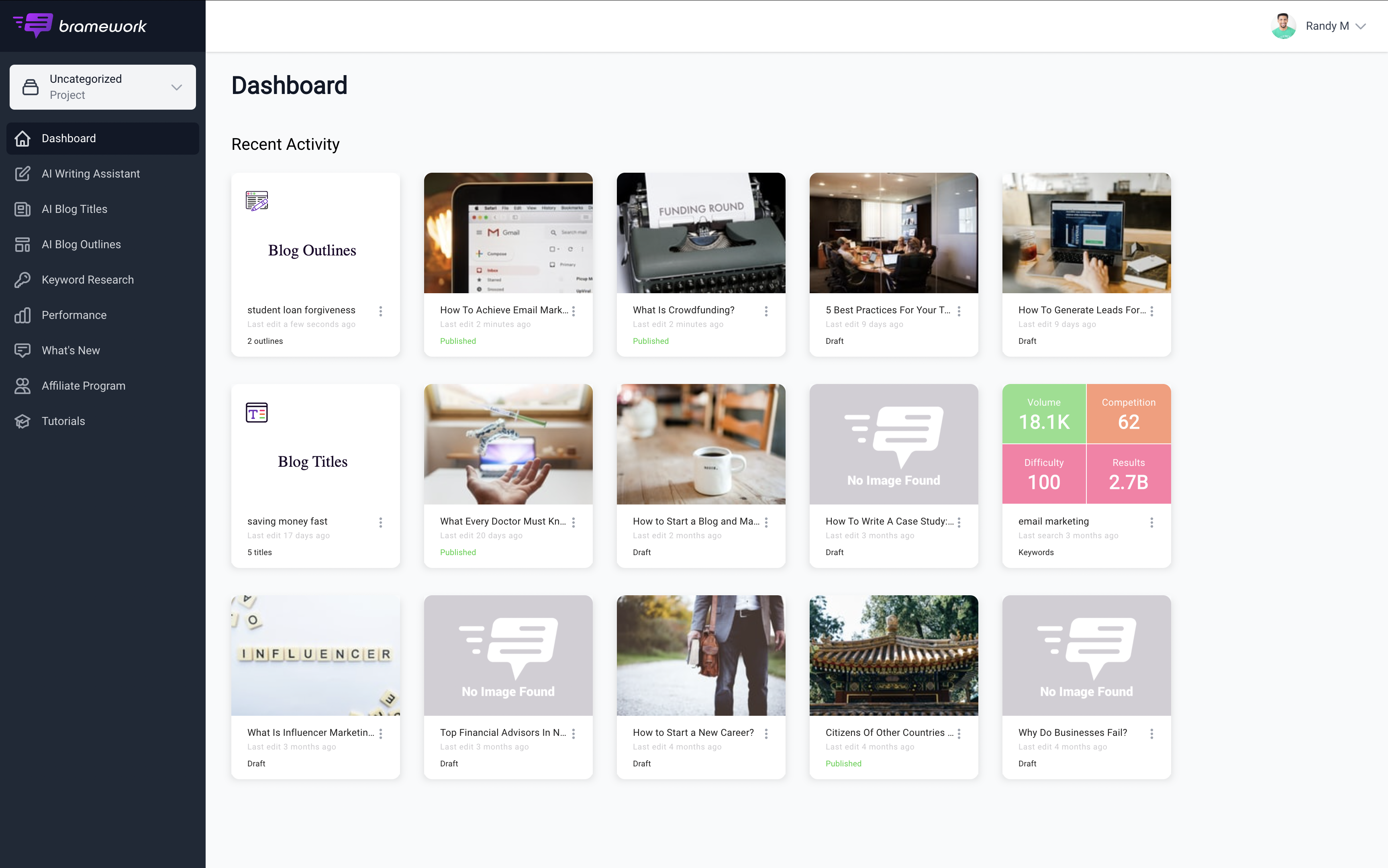
Task: Open options menu for student loan forgiveness
Action: 381,310
